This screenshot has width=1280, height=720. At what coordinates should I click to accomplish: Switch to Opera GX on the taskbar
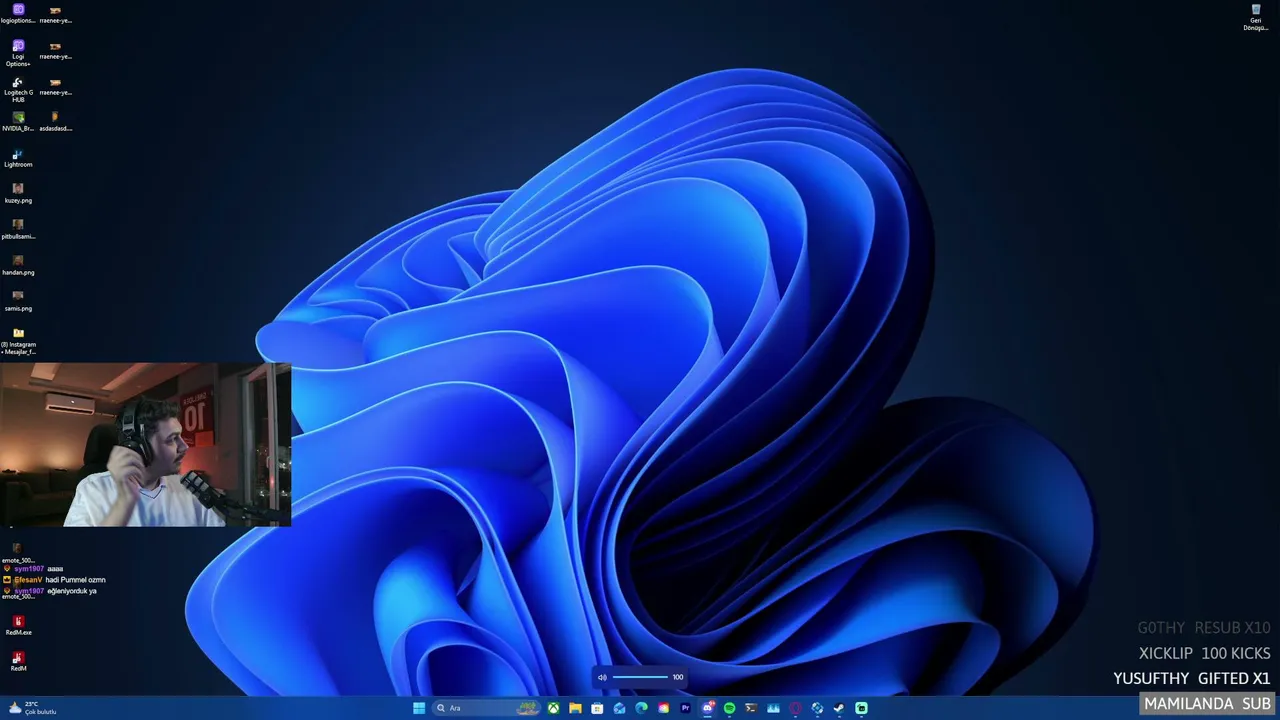pos(795,708)
